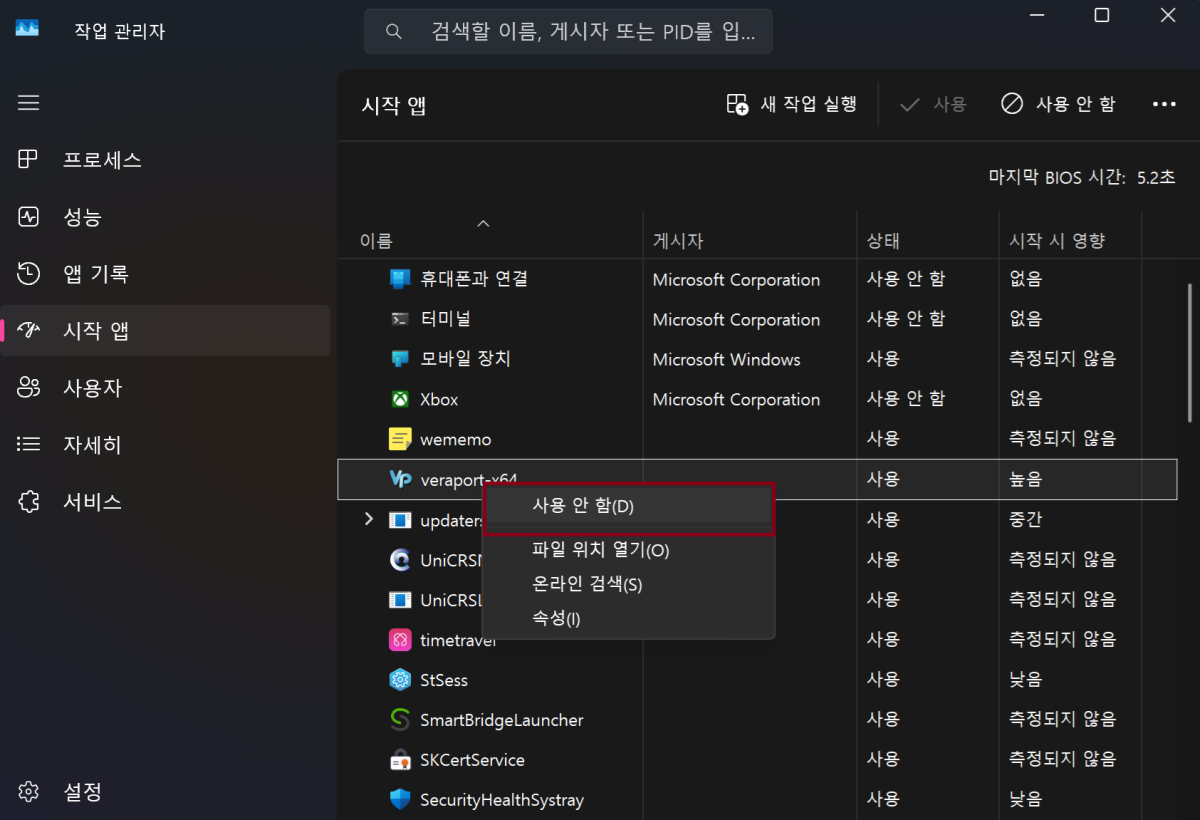Click the Task Manager app icon in title bar

click(27, 29)
